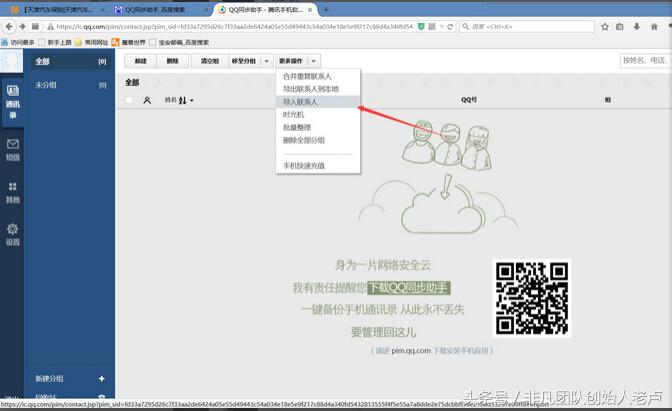Click the 删除 toolbar button

(x=172, y=61)
